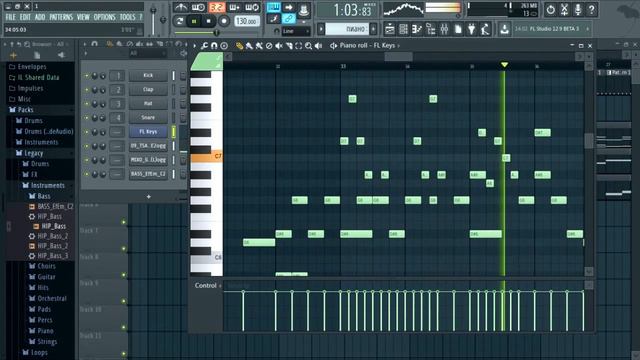Open the ADD menu
Viewport: 640px width, 360px height.
point(40,17)
